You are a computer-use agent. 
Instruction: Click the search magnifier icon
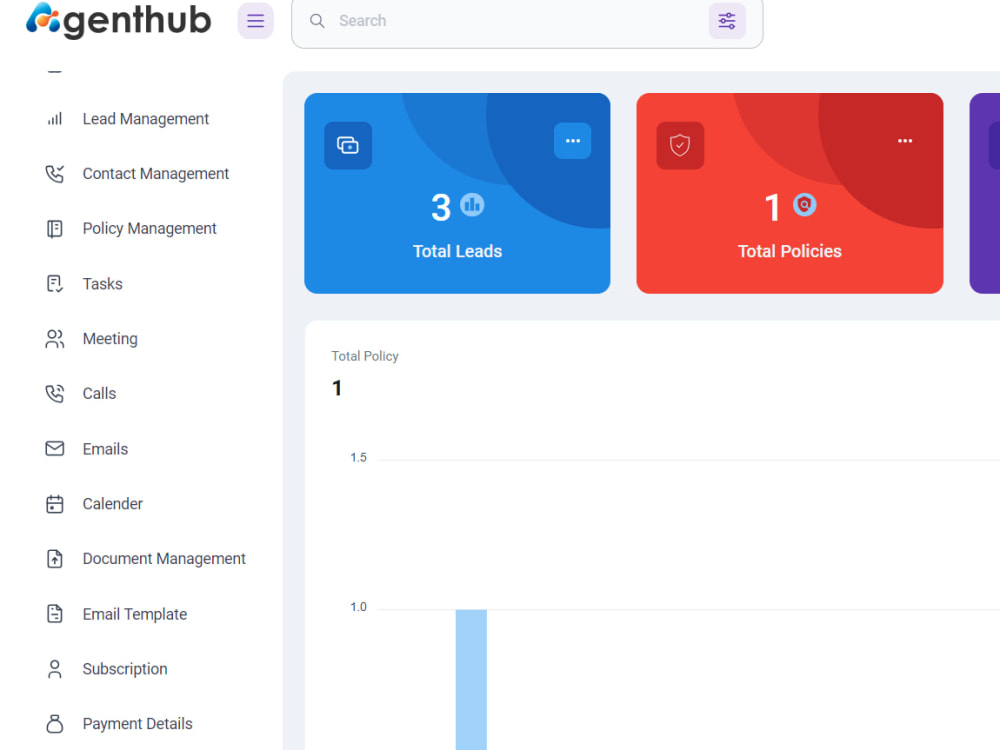click(x=317, y=20)
